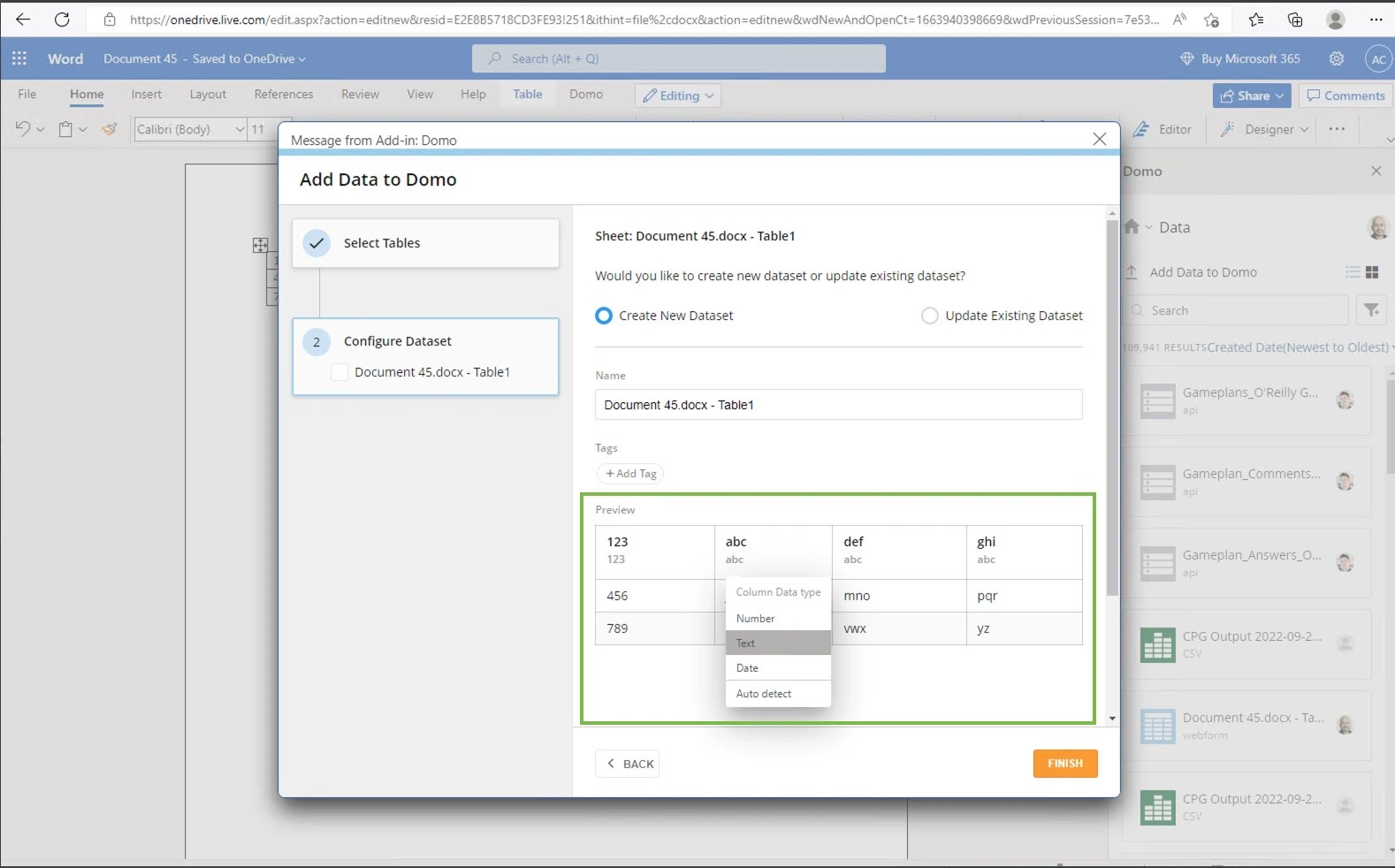Image resolution: width=1395 pixels, height=868 pixels.
Task: Choose Text column data type
Action: point(778,643)
